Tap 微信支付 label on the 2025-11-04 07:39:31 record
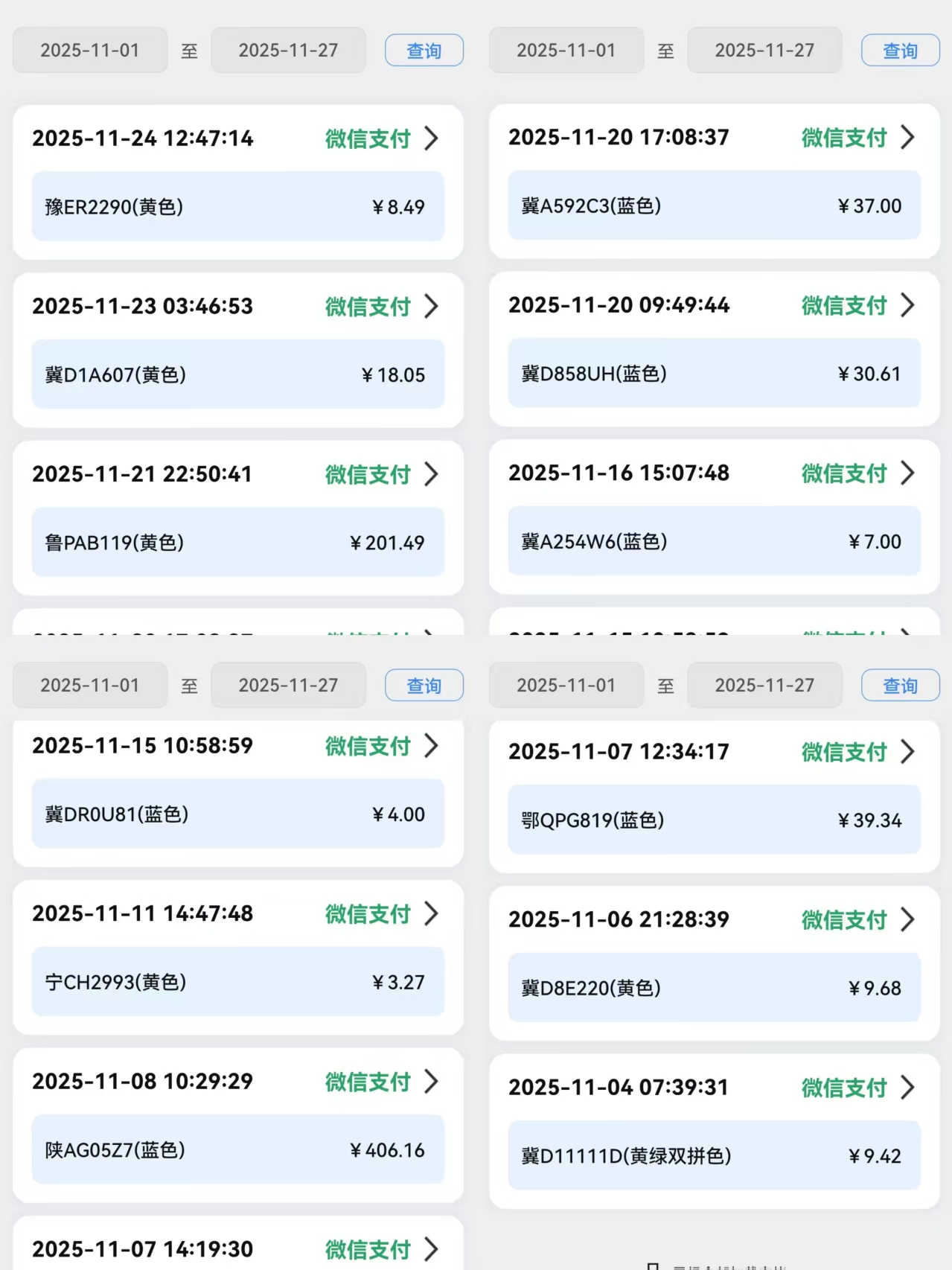The width and height of the screenshot is (952, 1270). click(844, 1088)
